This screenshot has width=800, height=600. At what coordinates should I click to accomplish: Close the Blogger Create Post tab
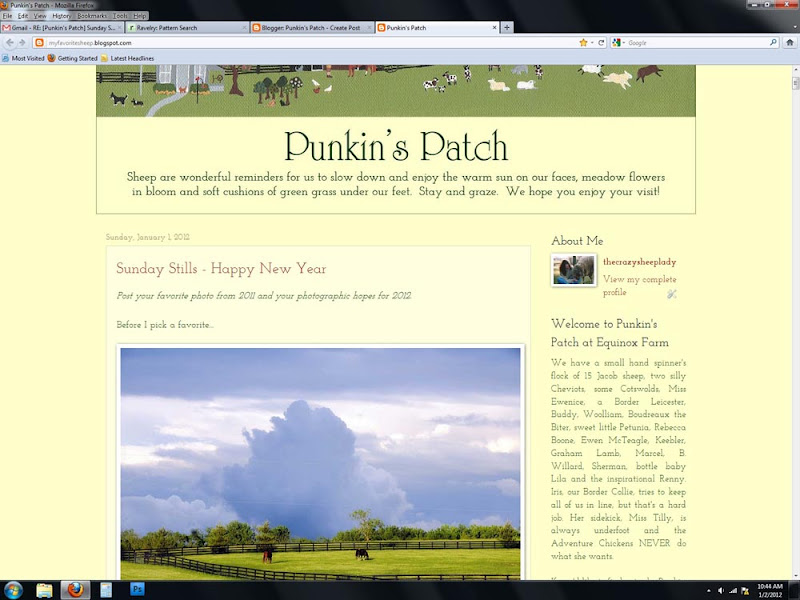click(x=369, y=28)
